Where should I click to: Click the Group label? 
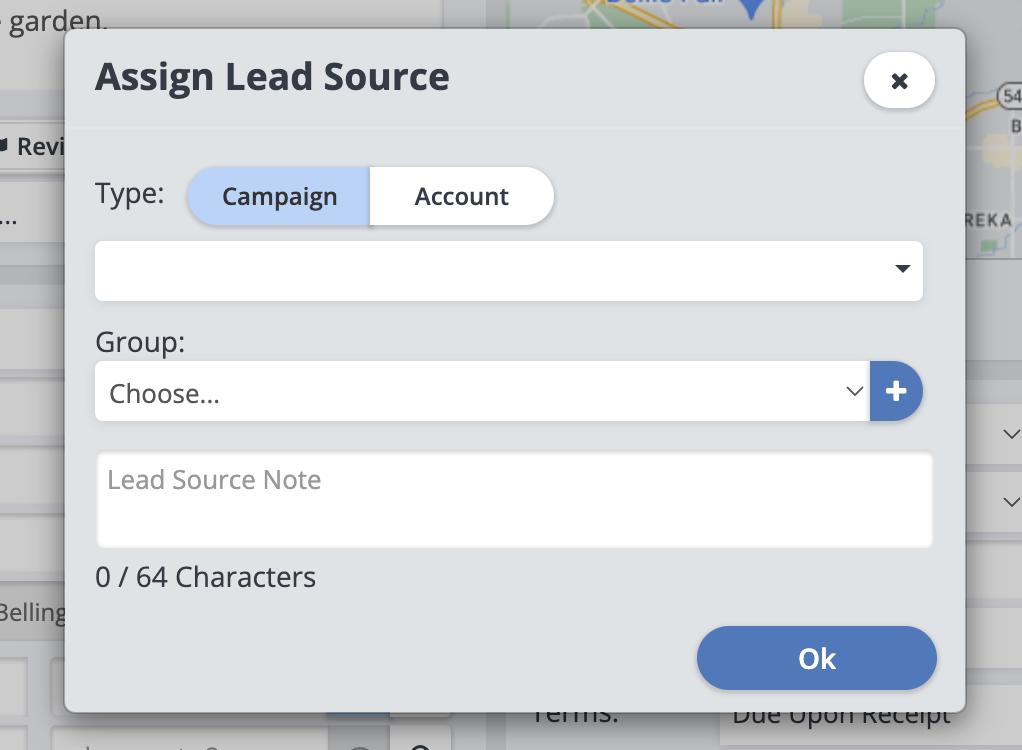click(x=141, y=342)
